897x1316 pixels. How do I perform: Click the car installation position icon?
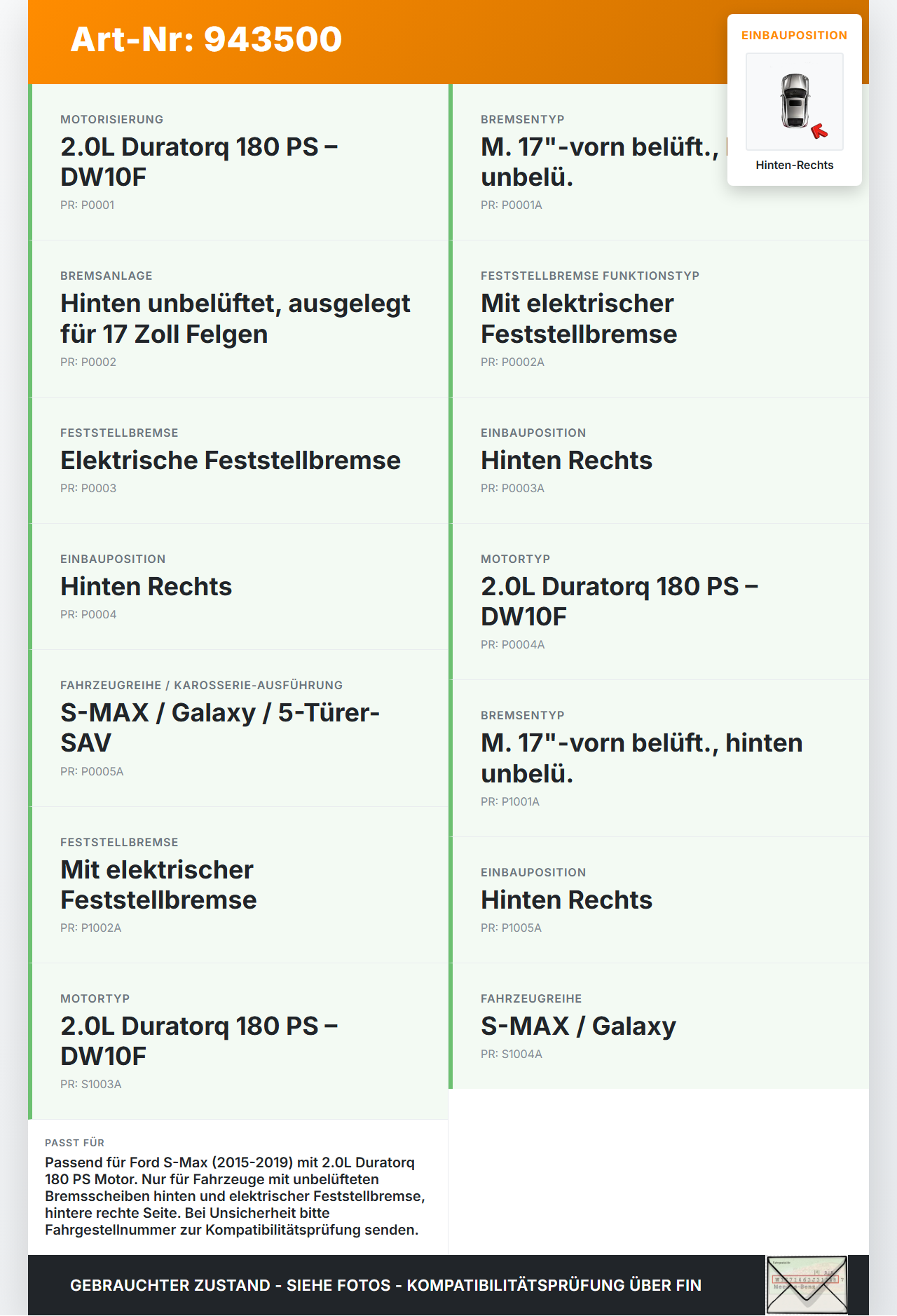[795, 102]
